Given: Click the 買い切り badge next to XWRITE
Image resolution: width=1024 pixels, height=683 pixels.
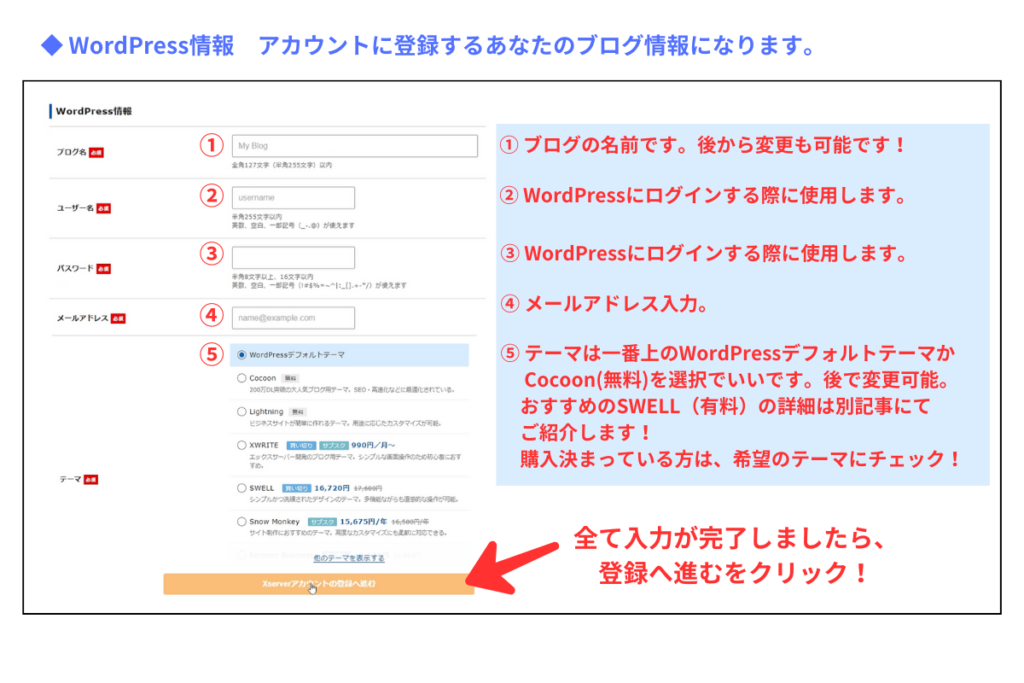Looking at the screenshot, I should [301, 445].
